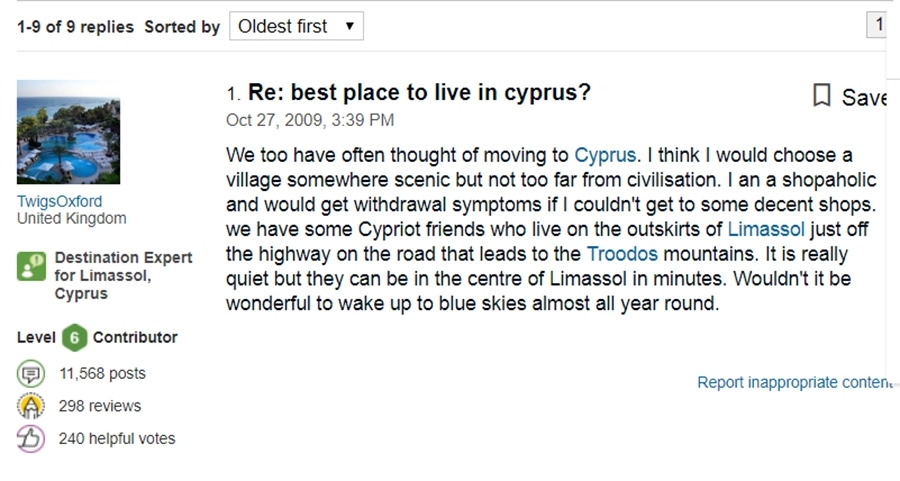The height and width of the screenshot is (481, 900).
Task: Click the helpful votes thumbs-up icon
Action: coord(31,439)
